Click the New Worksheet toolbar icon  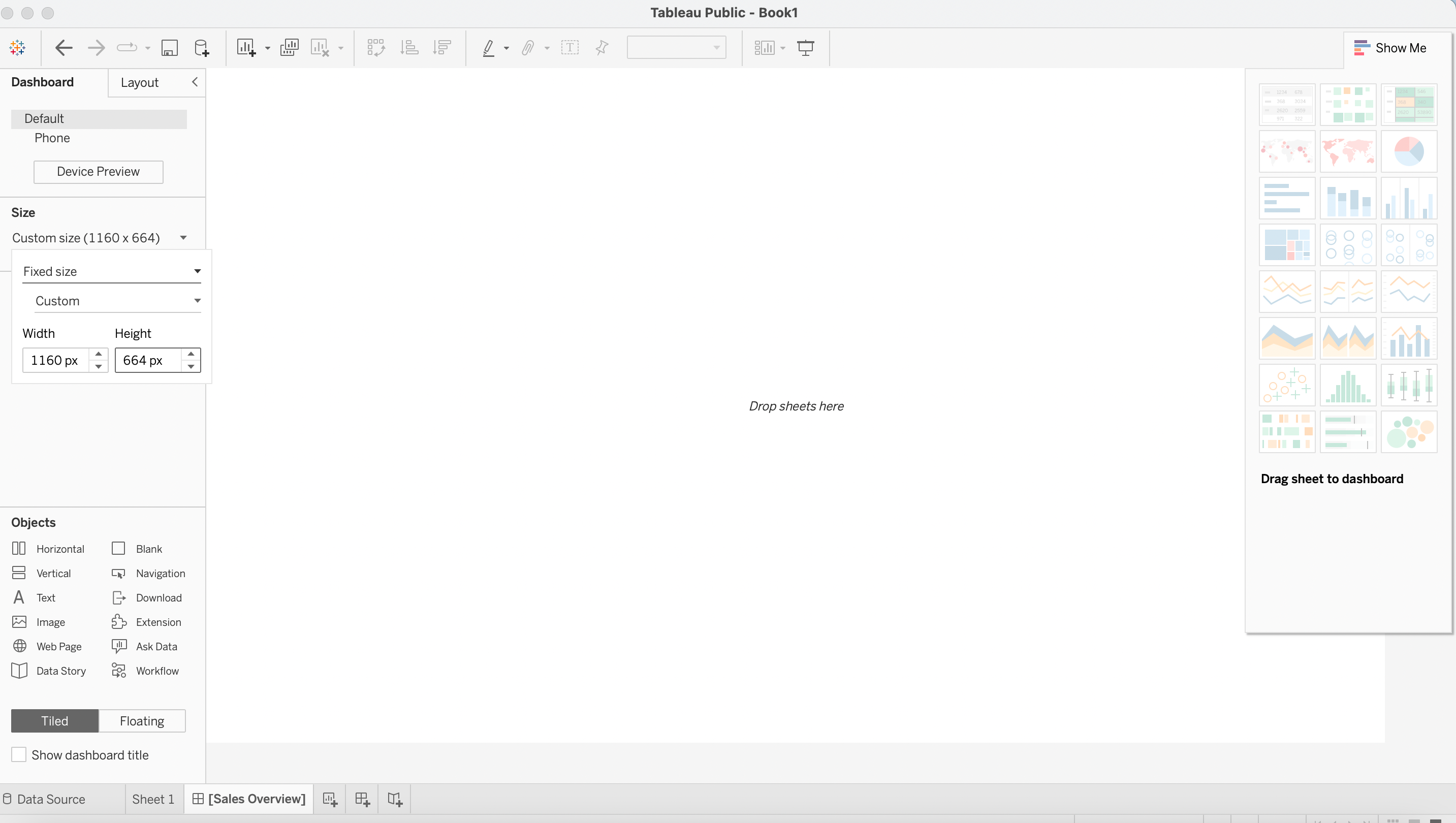pyautogui.click(x=245, y=48)
